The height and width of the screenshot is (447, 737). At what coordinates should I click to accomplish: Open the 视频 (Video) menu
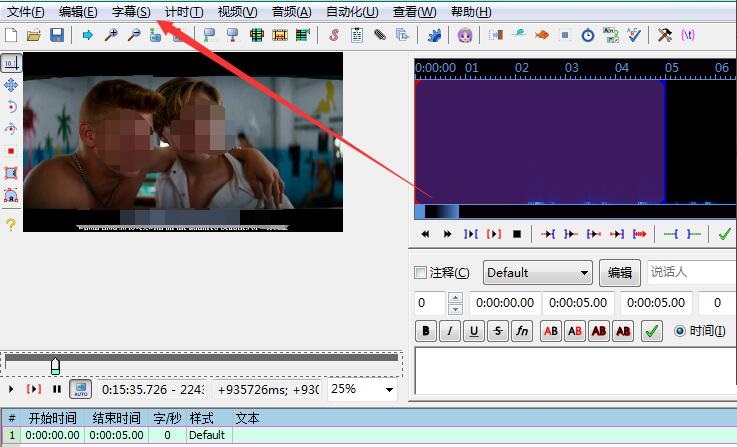pyautogui.click(x=237, y=12)
